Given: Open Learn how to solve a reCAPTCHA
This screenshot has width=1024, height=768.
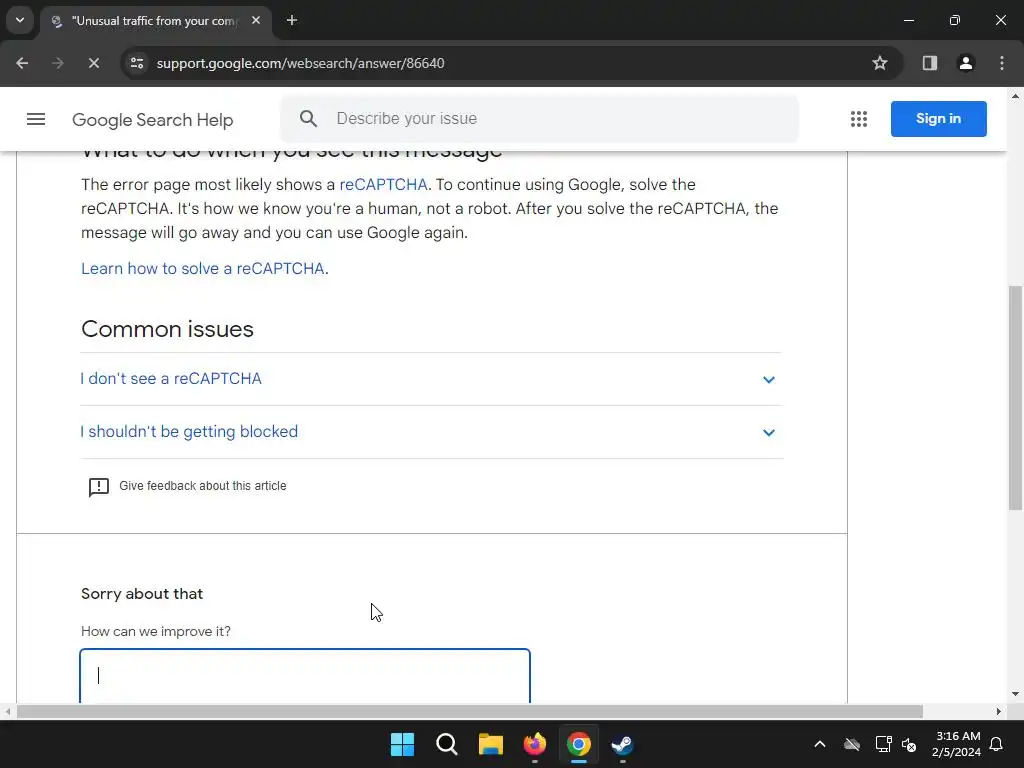Looking at the screenshot, I should coord(202,268).
